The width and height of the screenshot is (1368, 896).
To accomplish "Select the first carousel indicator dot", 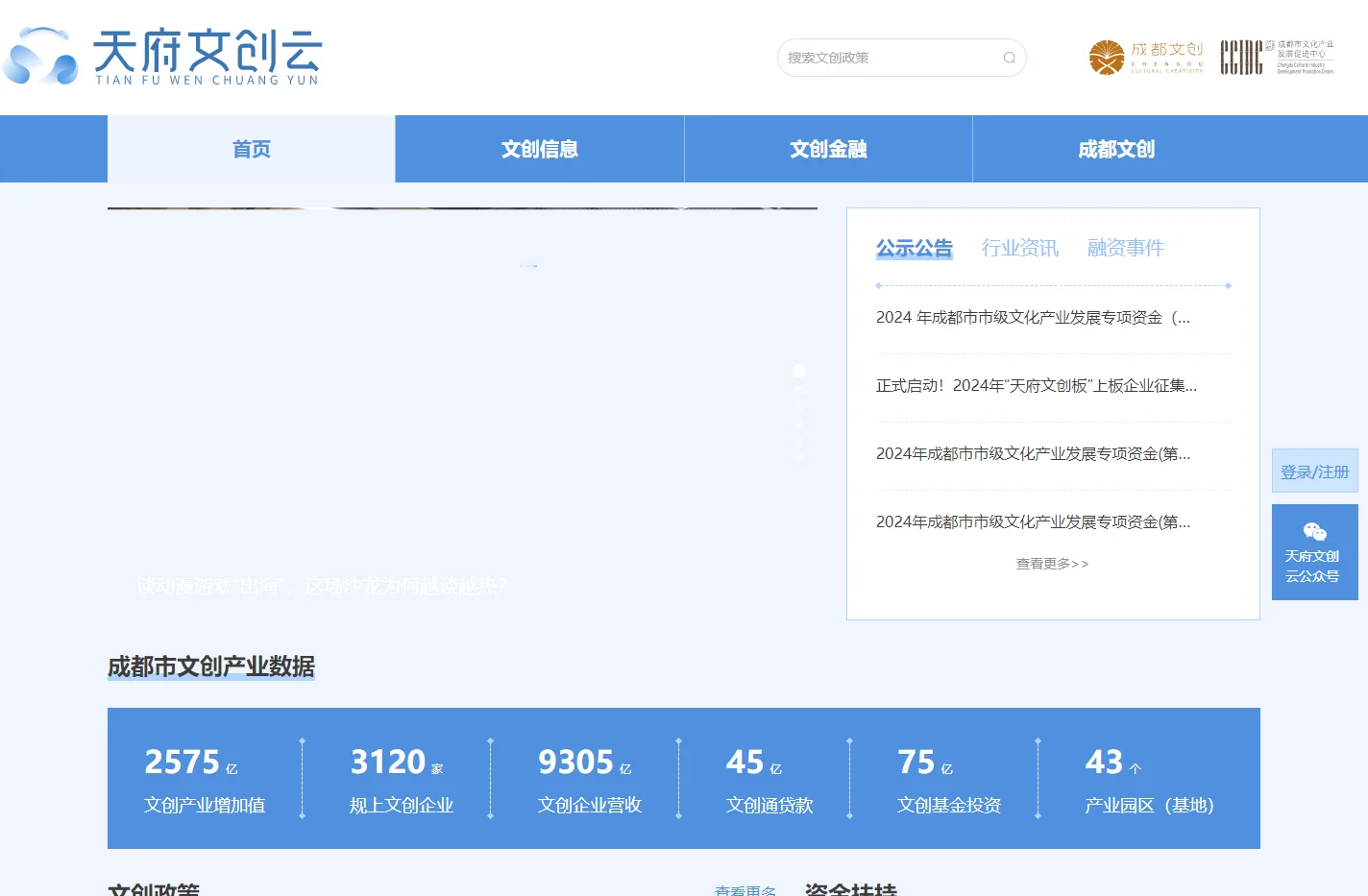I will [799, 371].
